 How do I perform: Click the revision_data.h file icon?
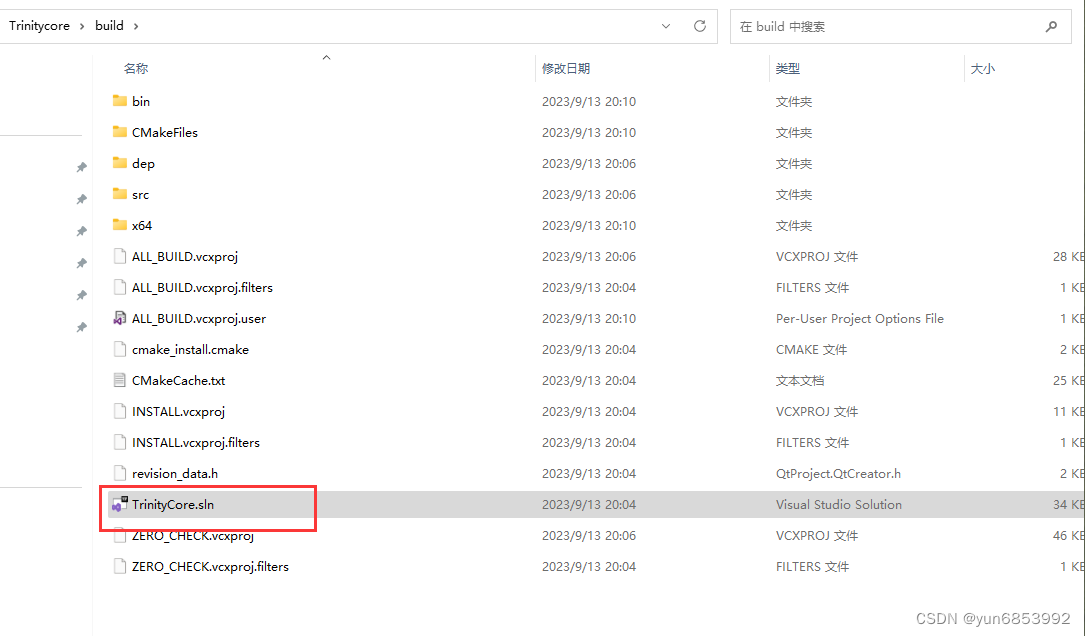pyautogui.click(x=120, y=473)
